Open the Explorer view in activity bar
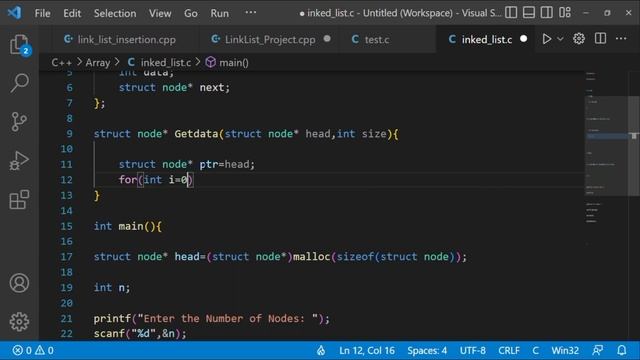640x360 pixels. [19, 44]
